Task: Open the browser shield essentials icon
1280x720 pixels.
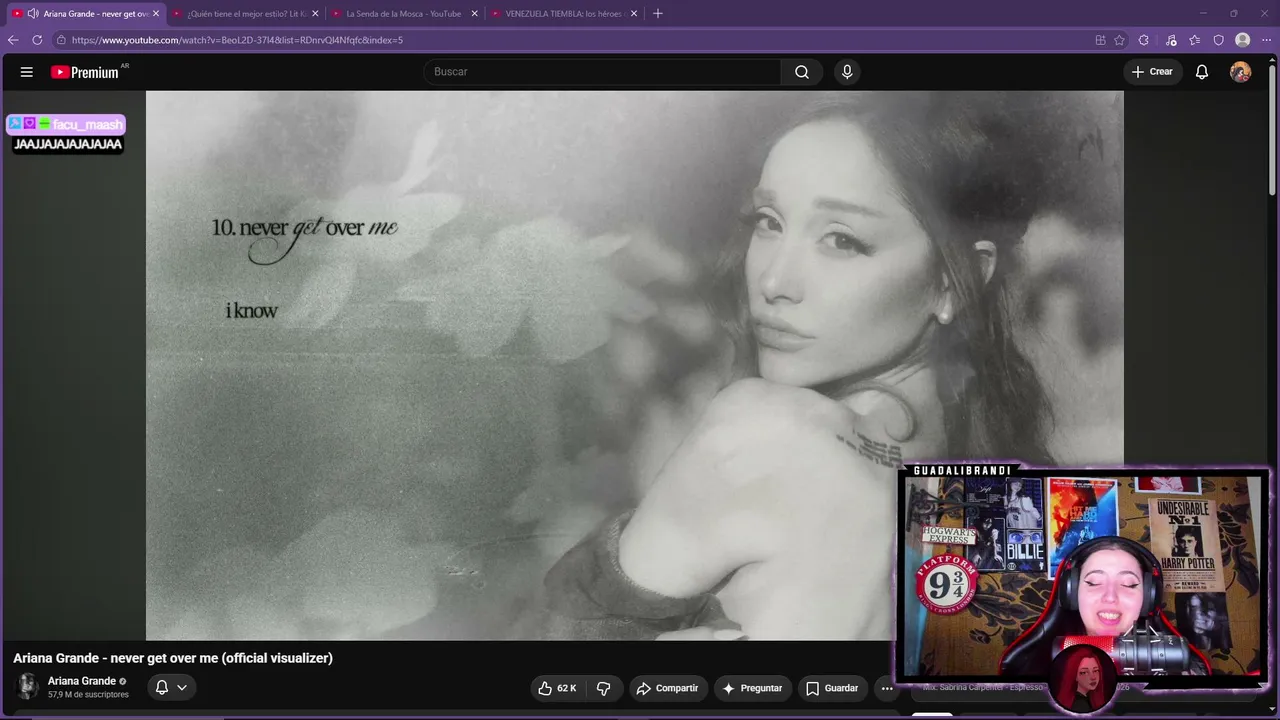Action: [x=1219, y=40]
